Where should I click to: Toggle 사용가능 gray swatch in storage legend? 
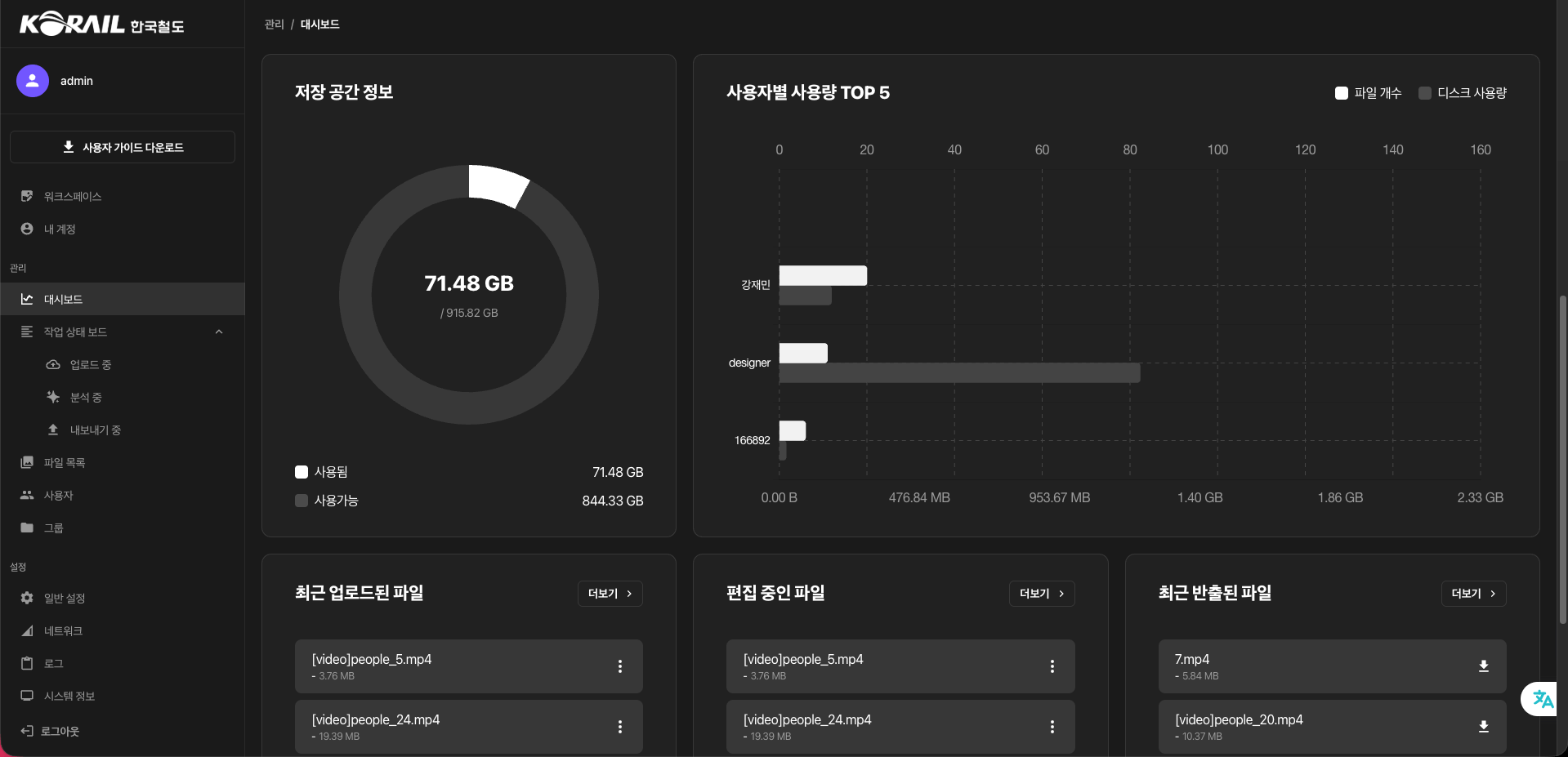302,501
